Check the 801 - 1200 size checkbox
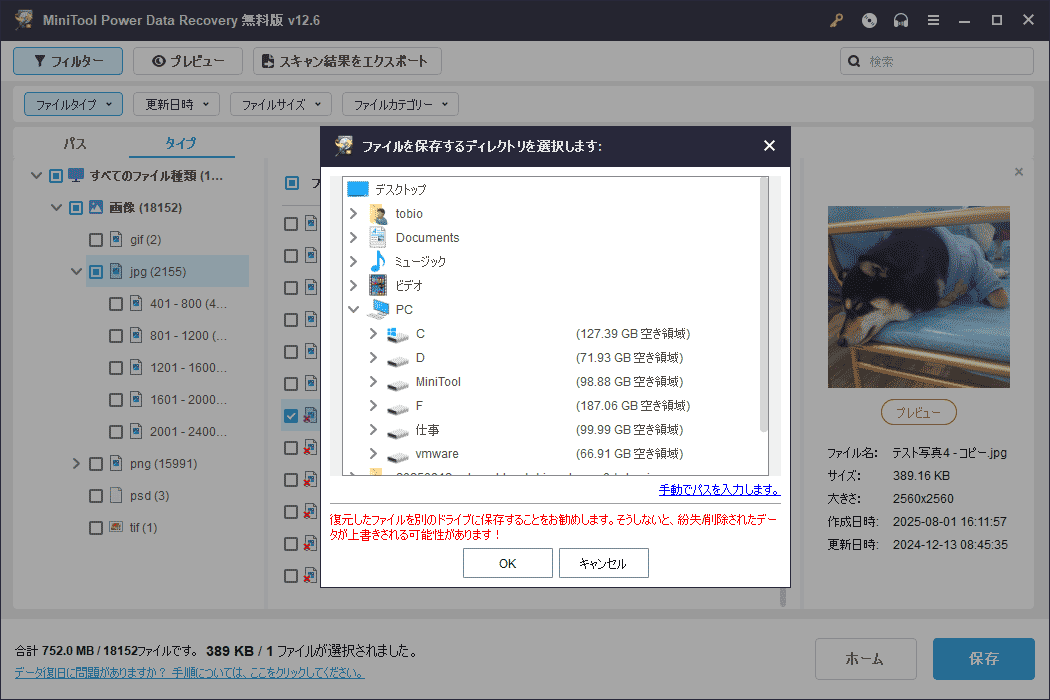 click(116, 336)
